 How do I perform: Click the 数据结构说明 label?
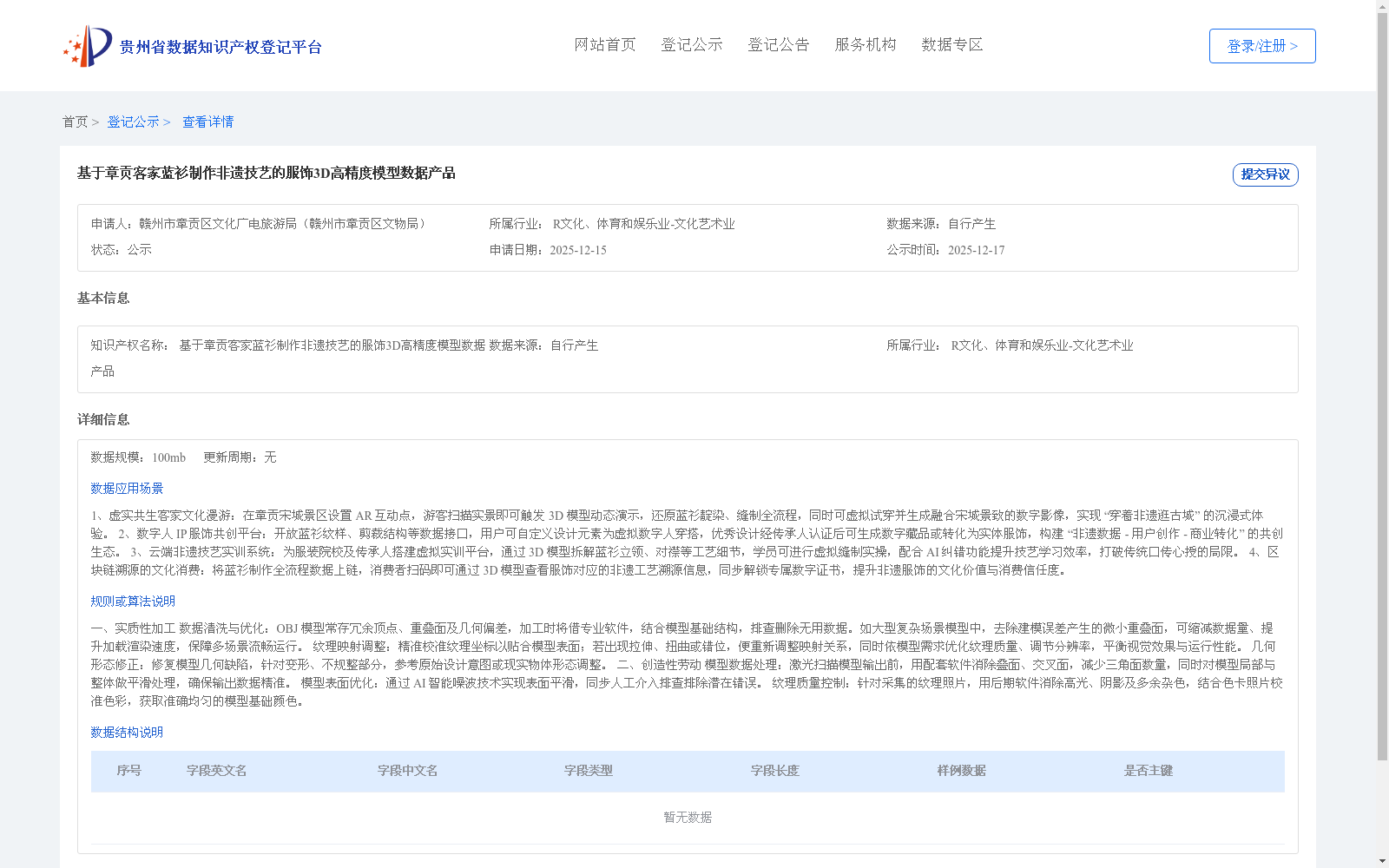(x=127, y=733)
